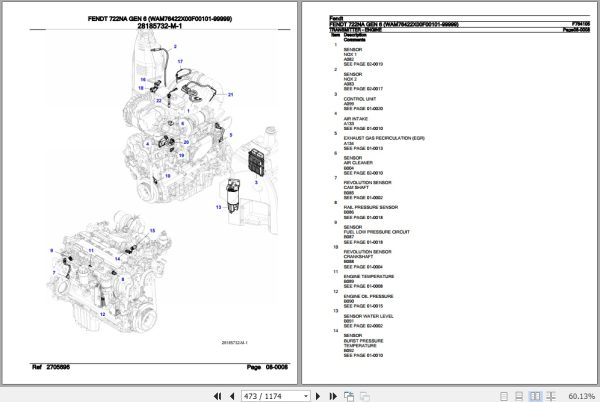Click the greyed-out next view icon

[364, 396]
